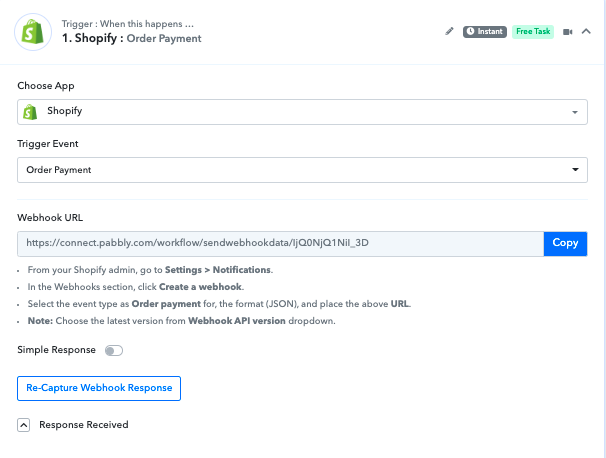Click the video camera tutorial icon
This screenshot has height=458, width=606.
(567, 32)
